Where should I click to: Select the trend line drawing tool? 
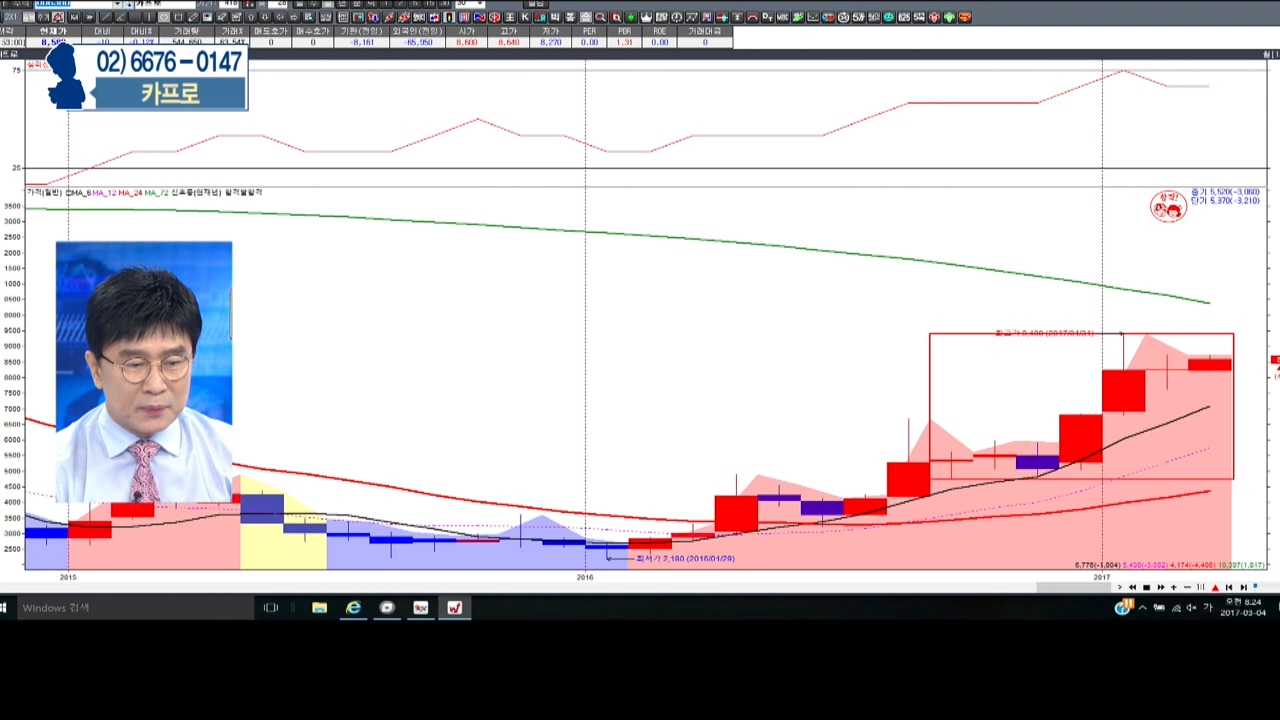[106, 17]
